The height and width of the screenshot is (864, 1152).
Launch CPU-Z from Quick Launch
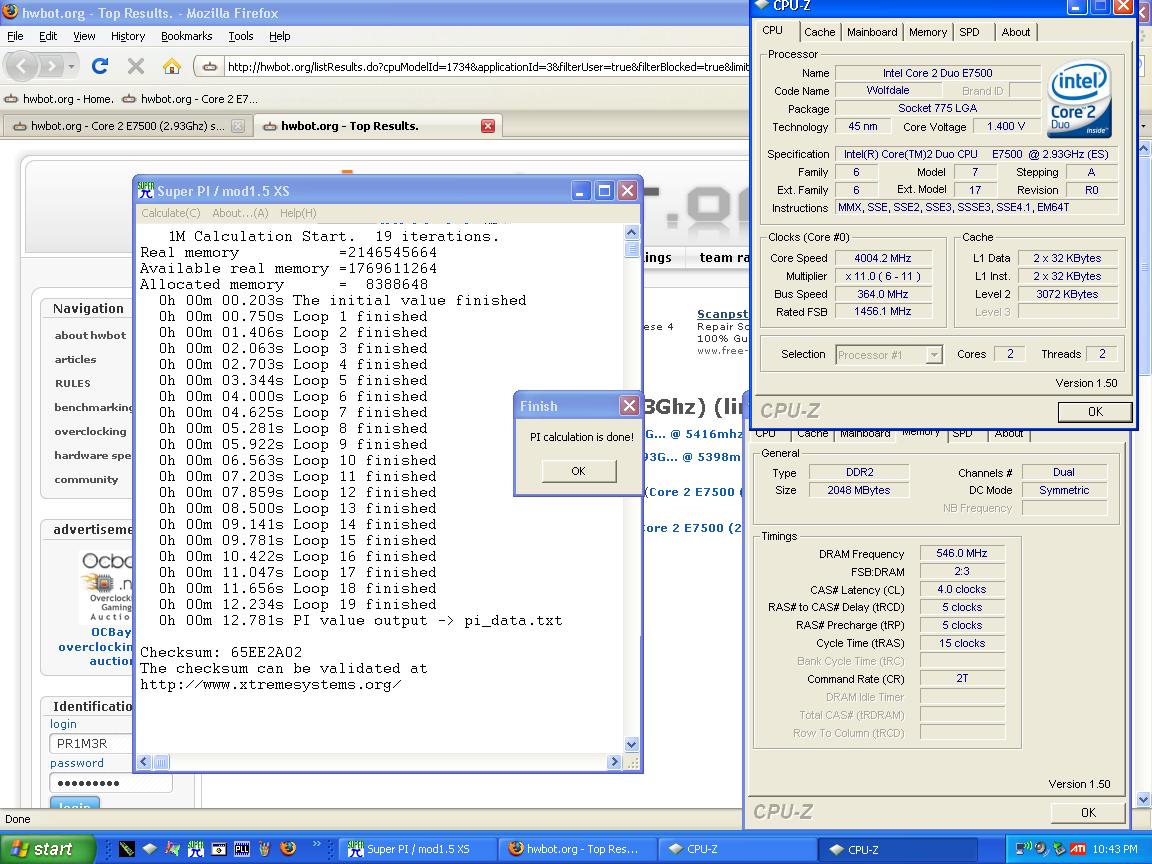[x=150, y=849]
